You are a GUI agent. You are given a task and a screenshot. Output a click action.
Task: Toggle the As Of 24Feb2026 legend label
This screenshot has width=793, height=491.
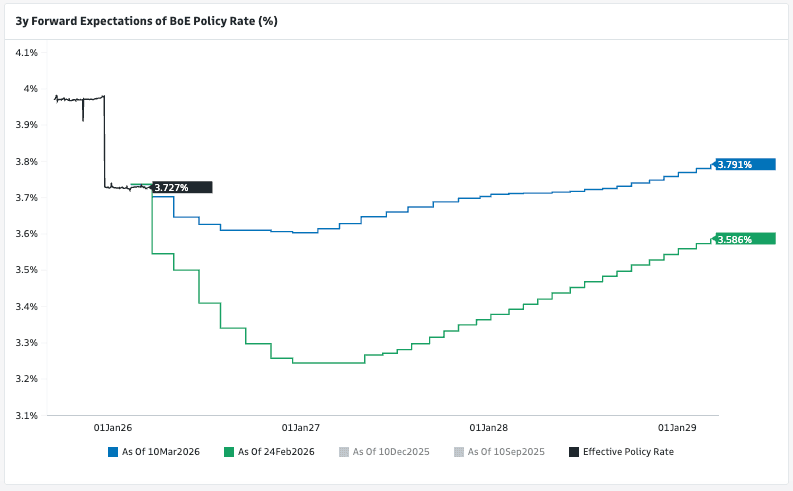pyautogui.click(x=276, y=452)
